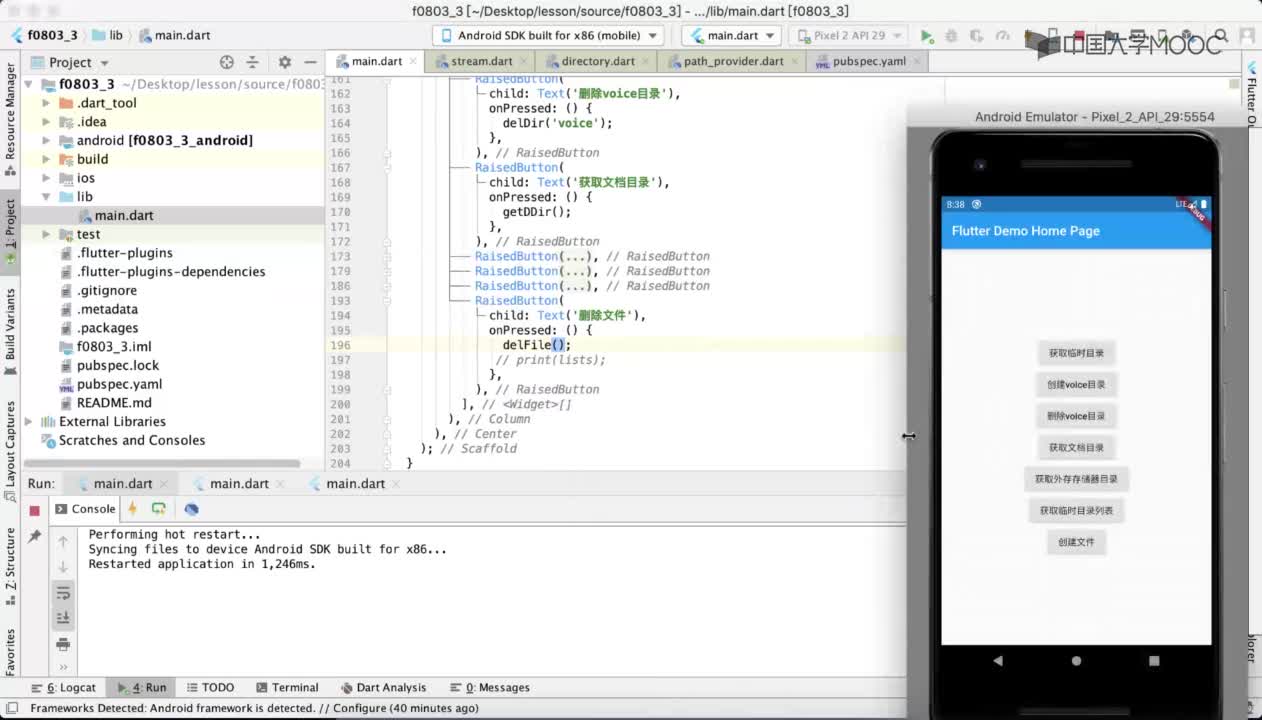
Task: Expand the build folder
Action: click(46, 160)
